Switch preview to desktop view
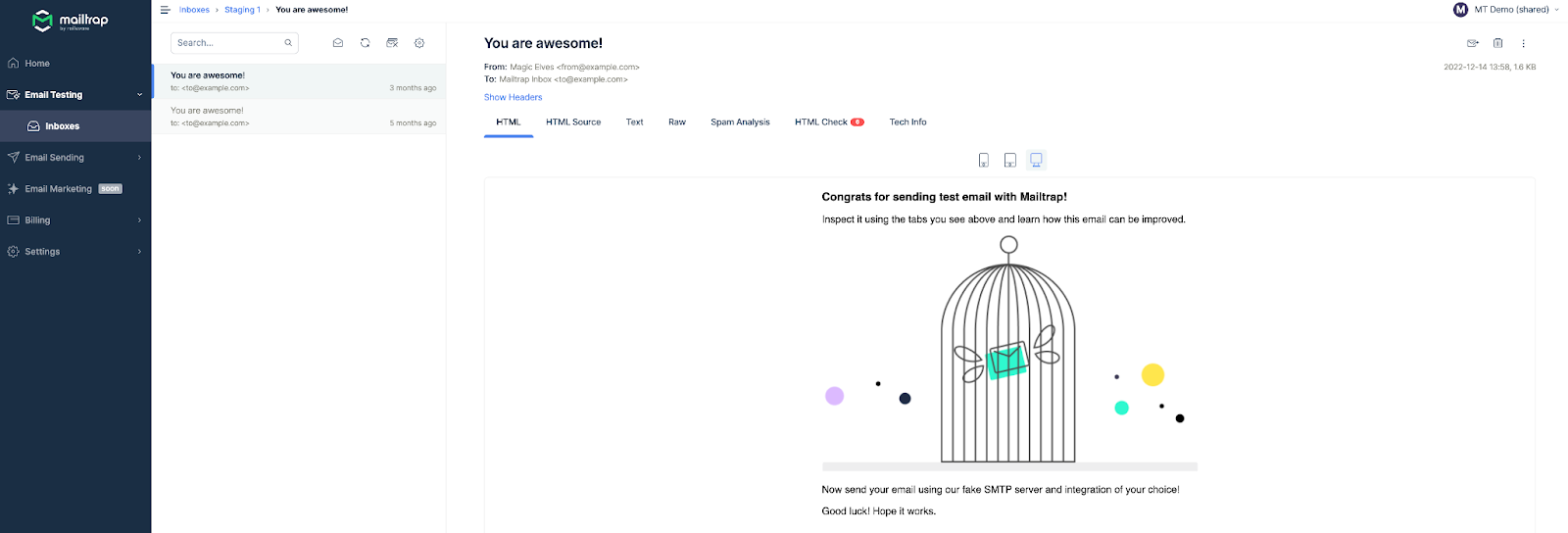 tap(1036, 160)
